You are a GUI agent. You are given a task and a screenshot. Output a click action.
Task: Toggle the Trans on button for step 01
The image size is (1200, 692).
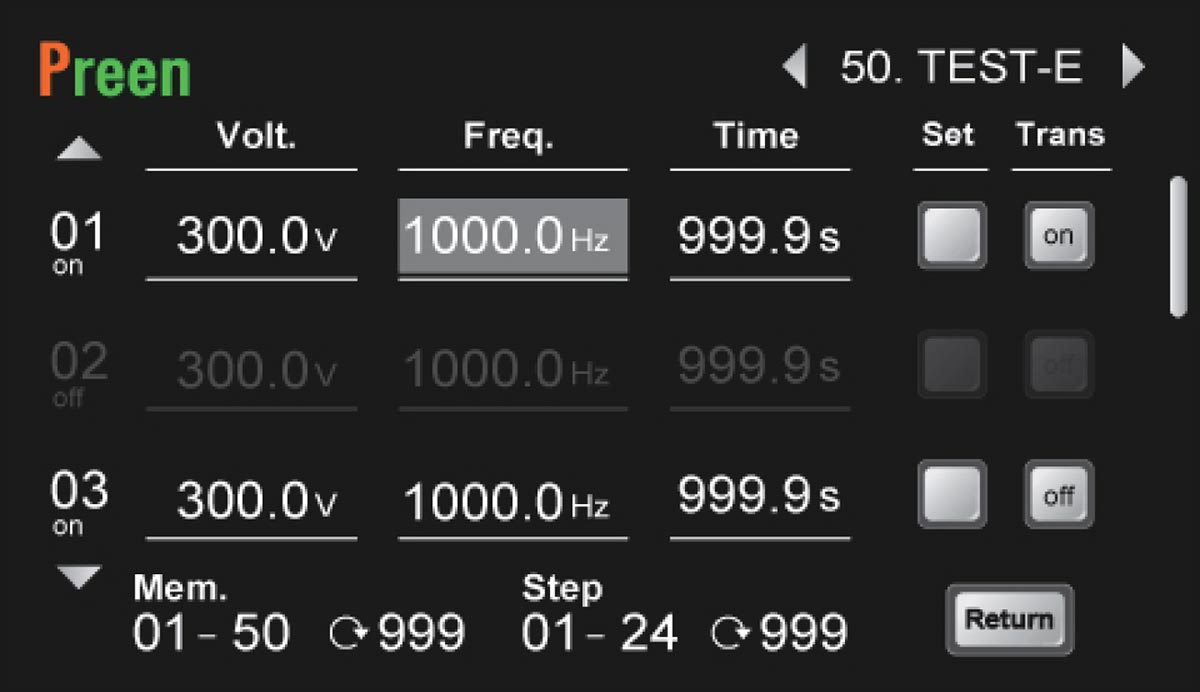[x=1058, y=236]
